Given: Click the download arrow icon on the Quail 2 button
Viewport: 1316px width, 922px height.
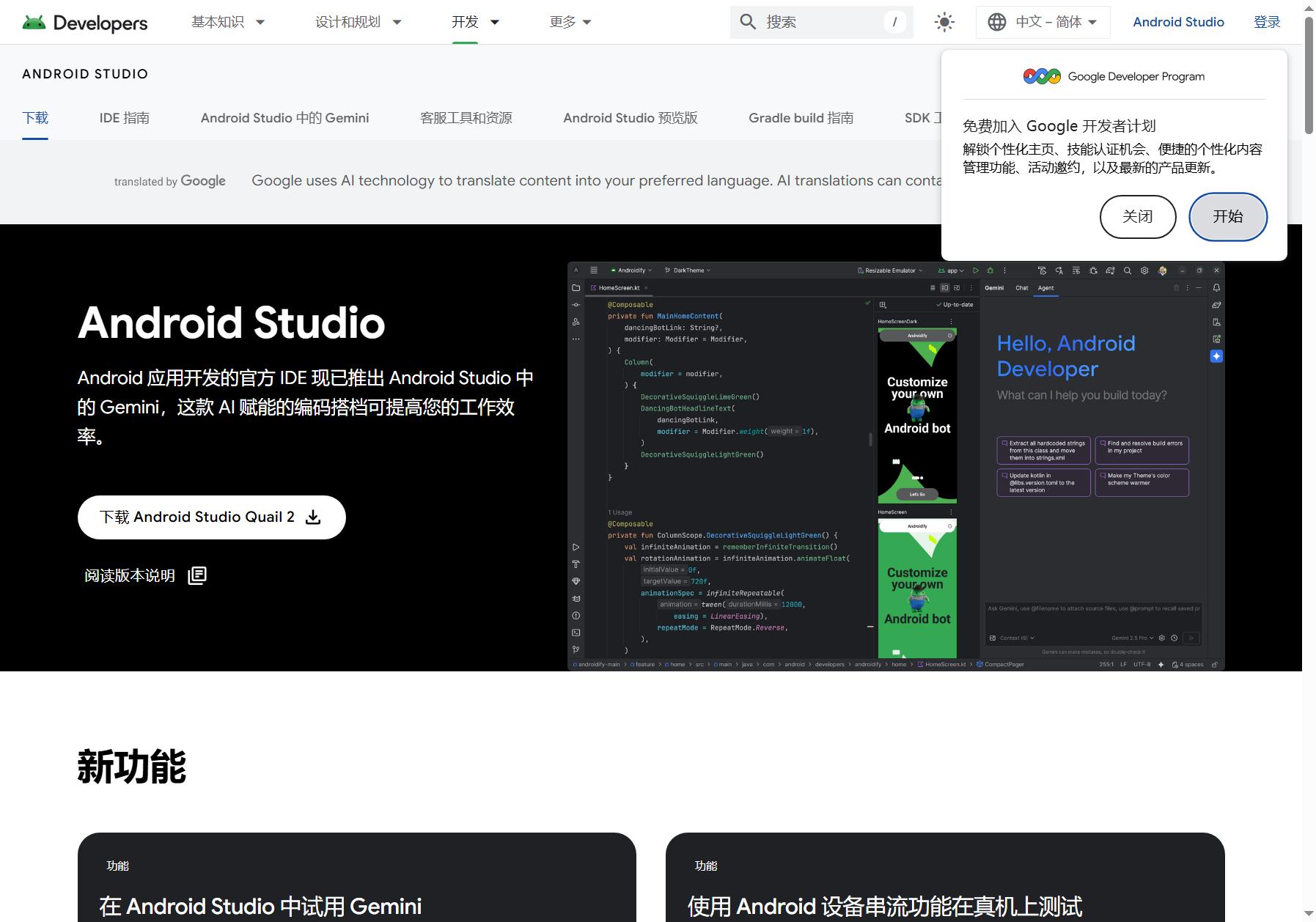Looking at the screenshot, I should (313, 517).
